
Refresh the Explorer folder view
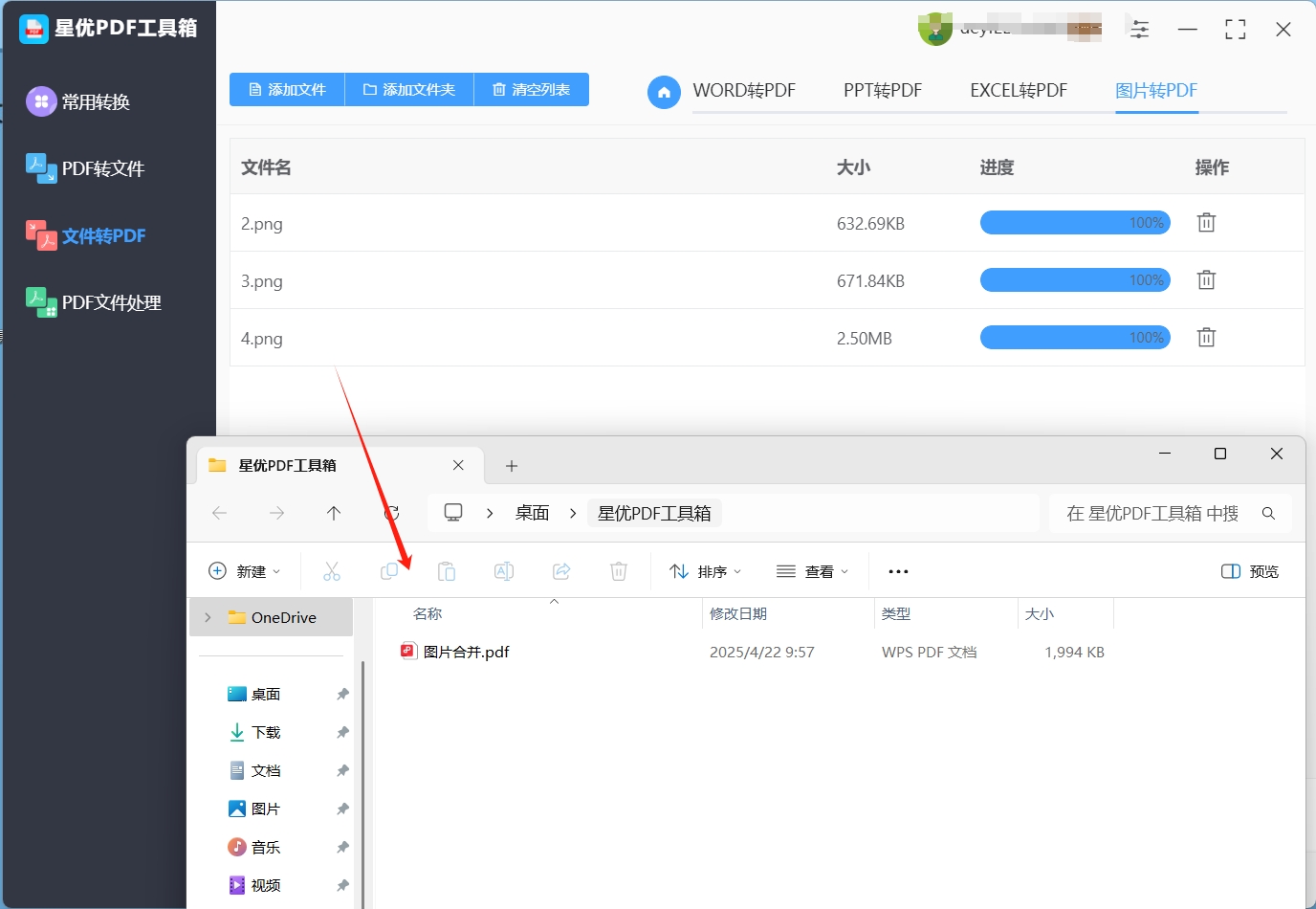tap(391, 513)
